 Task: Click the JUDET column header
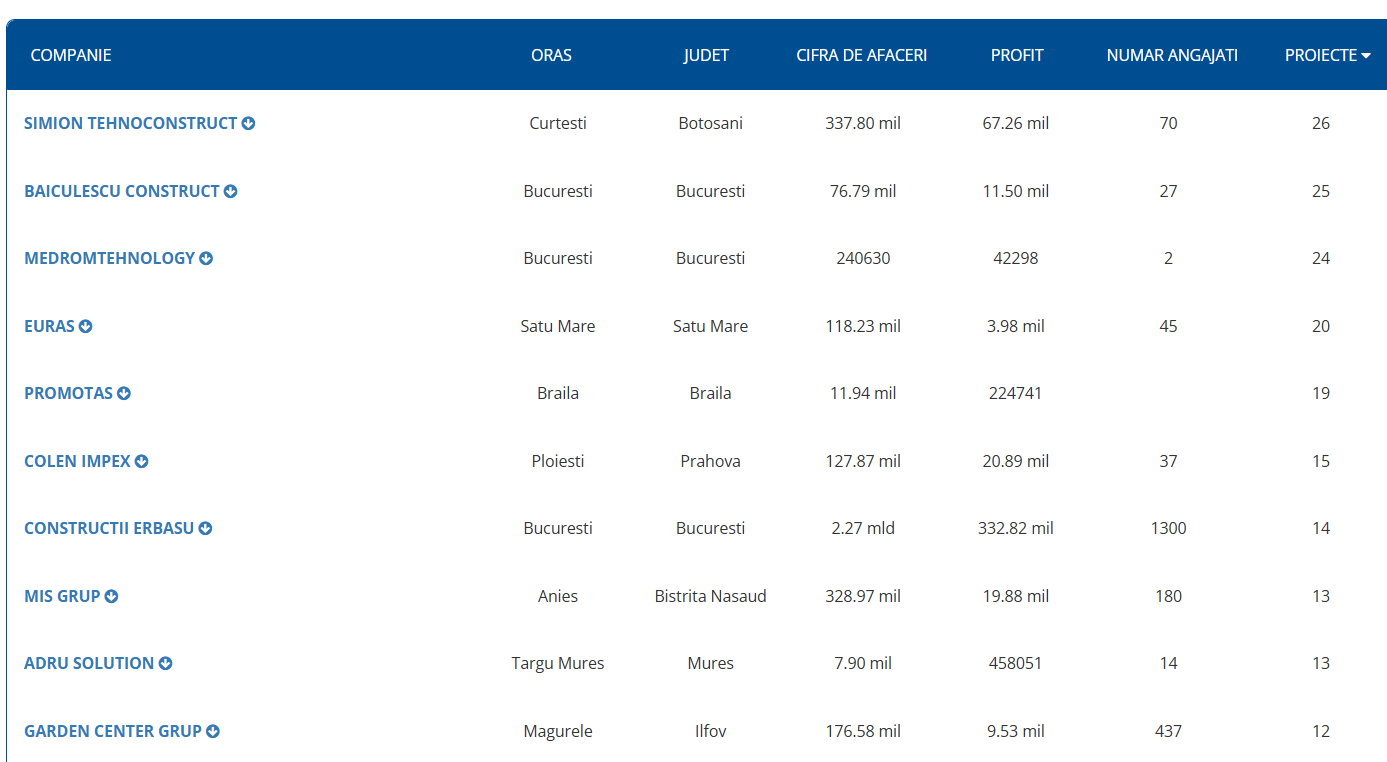[706, 55]
